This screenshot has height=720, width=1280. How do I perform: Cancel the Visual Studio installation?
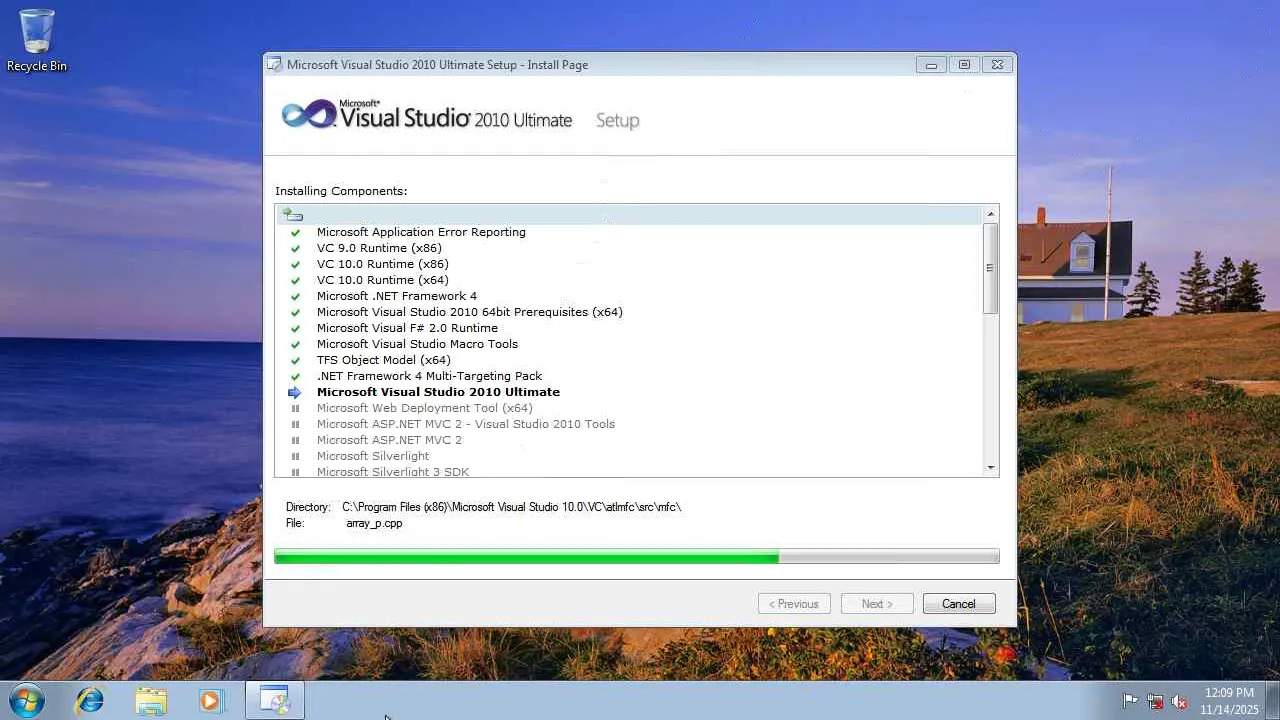pyautogui.click(x=958, y=604)
